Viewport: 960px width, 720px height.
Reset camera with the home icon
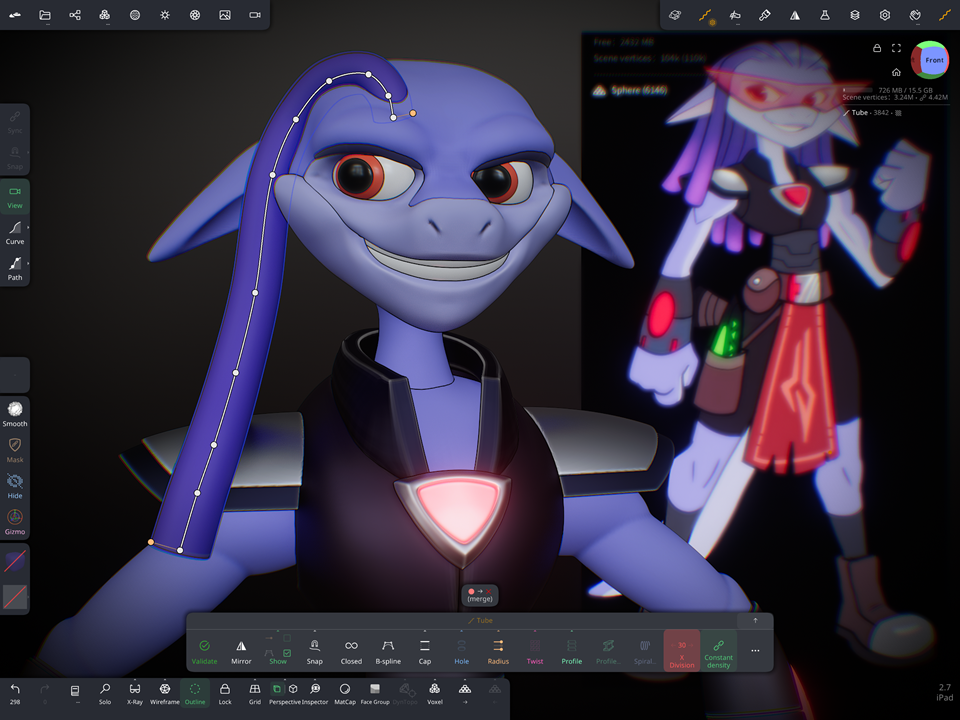pyautogui.click(x=896, y=72)
